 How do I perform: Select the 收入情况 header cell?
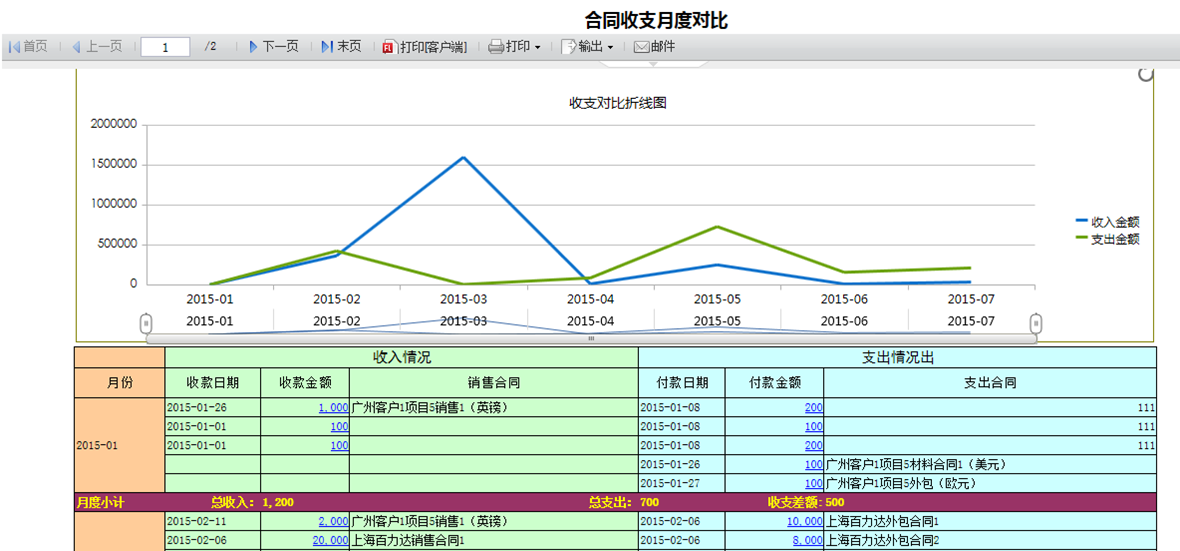pyautogui.click(x=401, y=358)
